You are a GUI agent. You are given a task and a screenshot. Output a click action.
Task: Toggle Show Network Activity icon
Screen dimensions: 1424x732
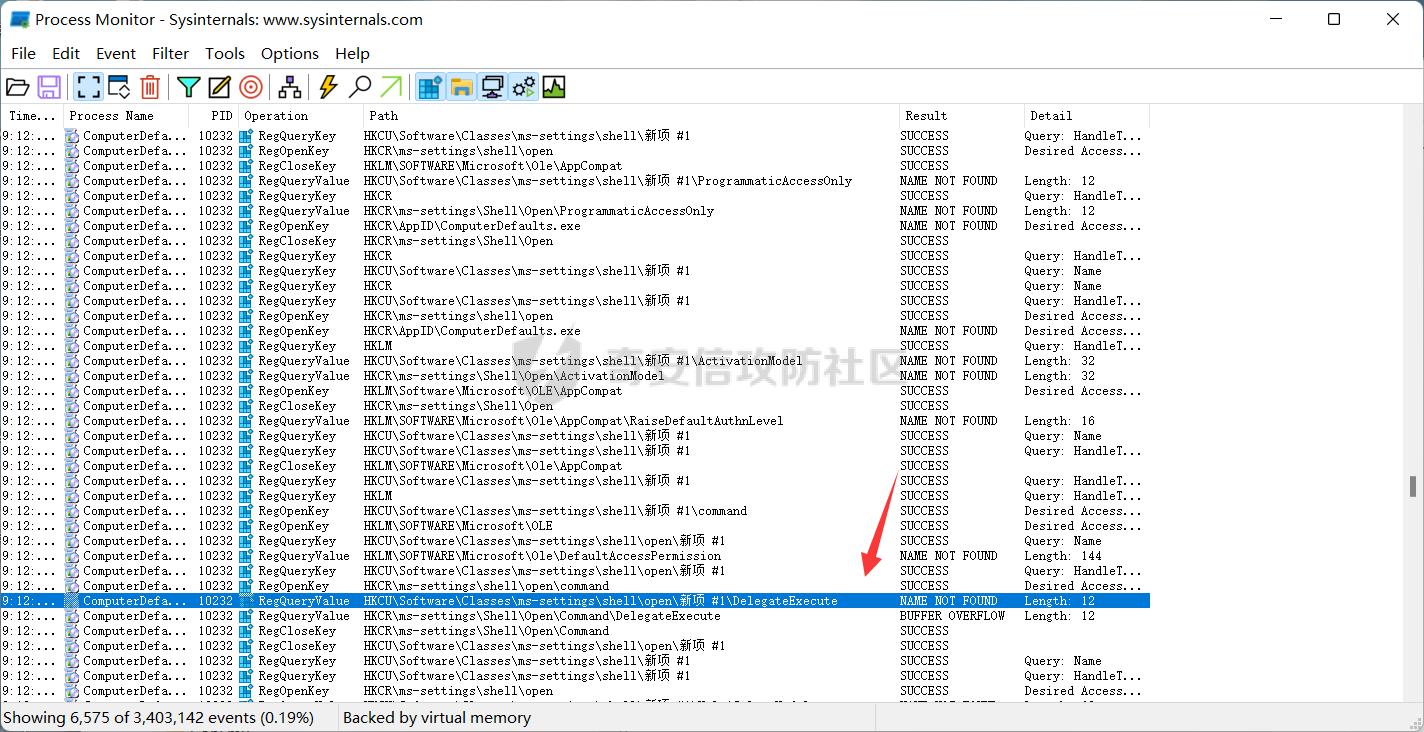coord(492,87)
